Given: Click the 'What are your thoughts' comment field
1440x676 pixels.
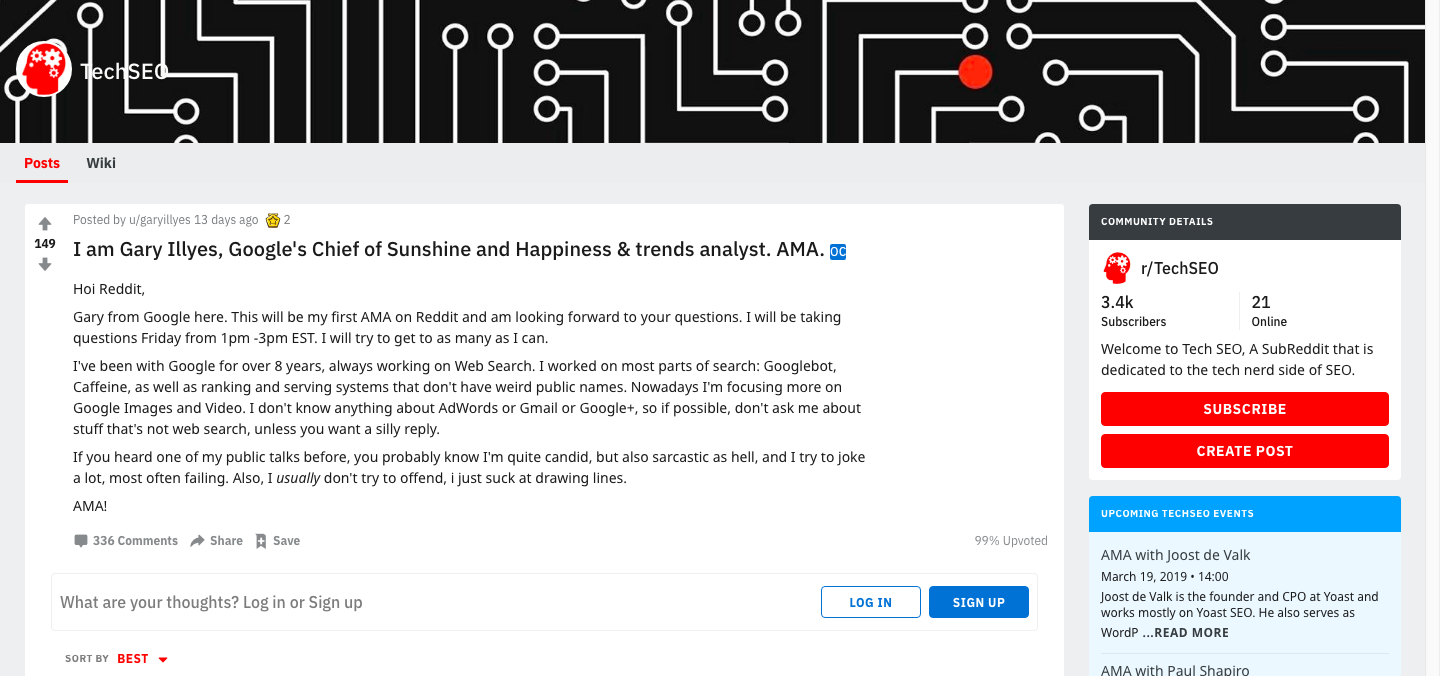Looking at the screenshot, I should (x=400, y=602).
